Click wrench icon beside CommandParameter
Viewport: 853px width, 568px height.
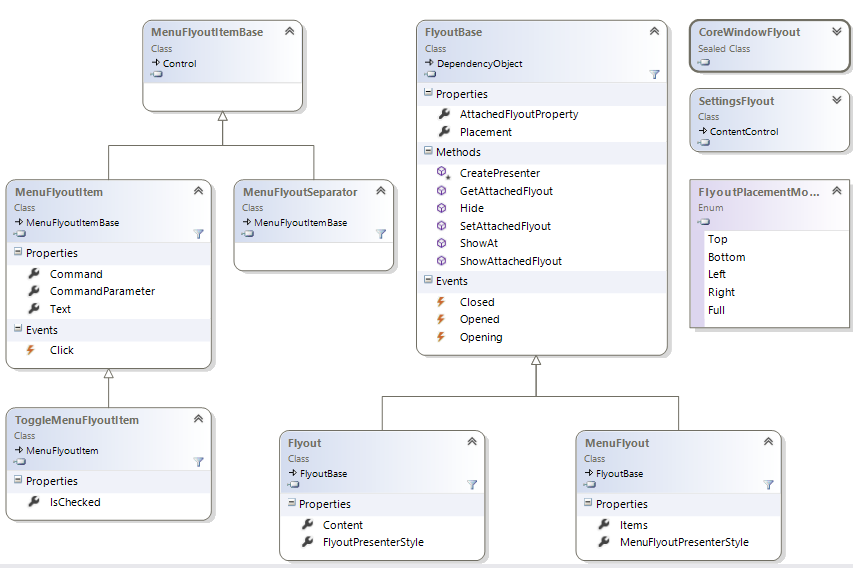(34, 291)
